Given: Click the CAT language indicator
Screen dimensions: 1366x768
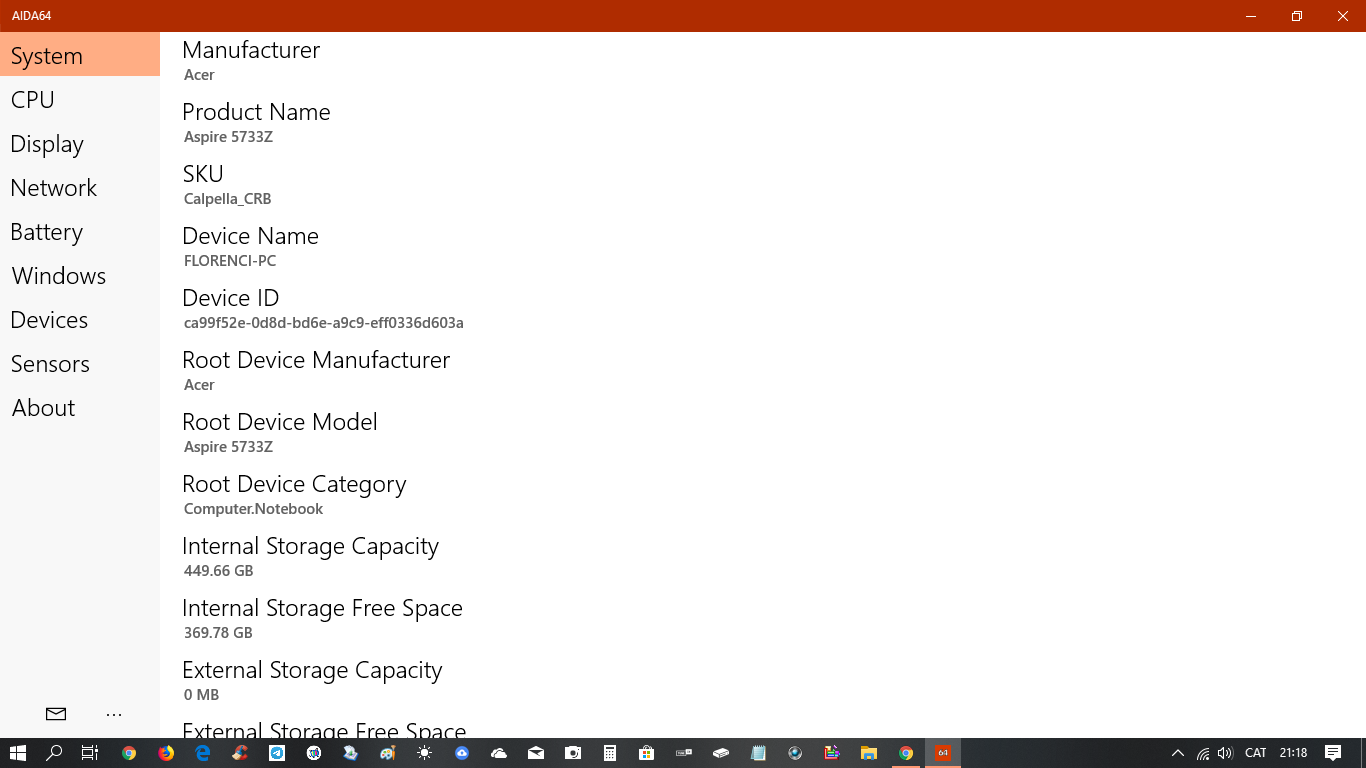Looking at the screenshot, I should pyautogui.click(x=1256, y=753).
